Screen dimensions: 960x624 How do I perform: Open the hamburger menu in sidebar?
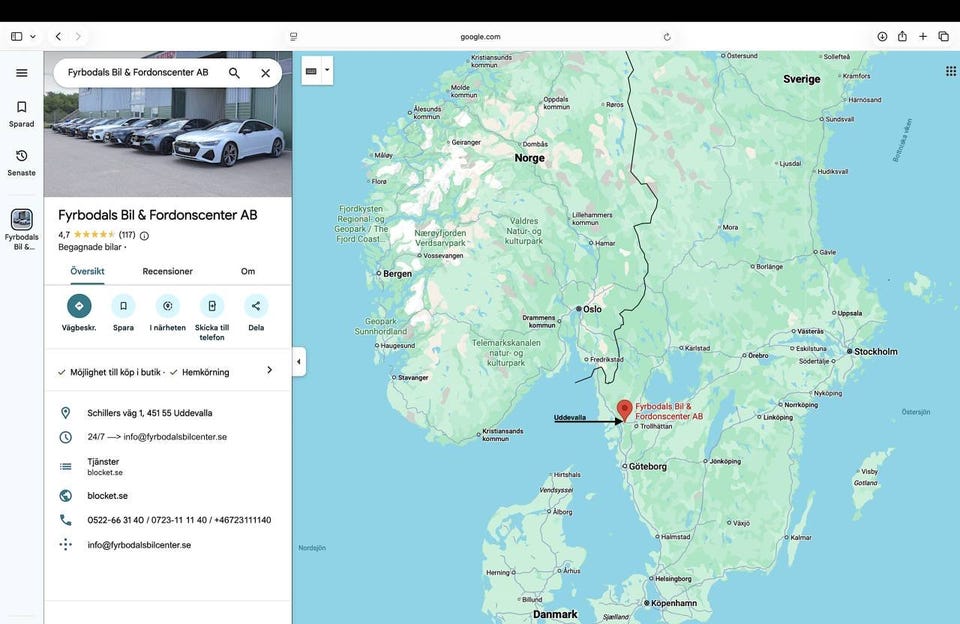click(22, 73)
